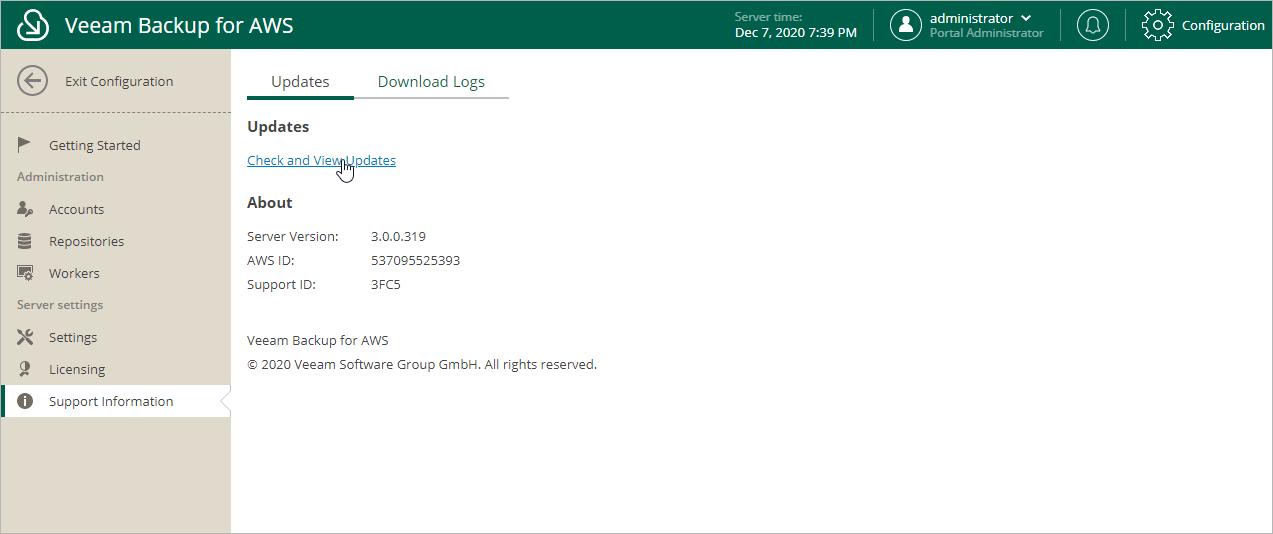Viewport: 1273px width, 534px height.
Task: Click the AWS ID label
Action: tap(271, 260)
